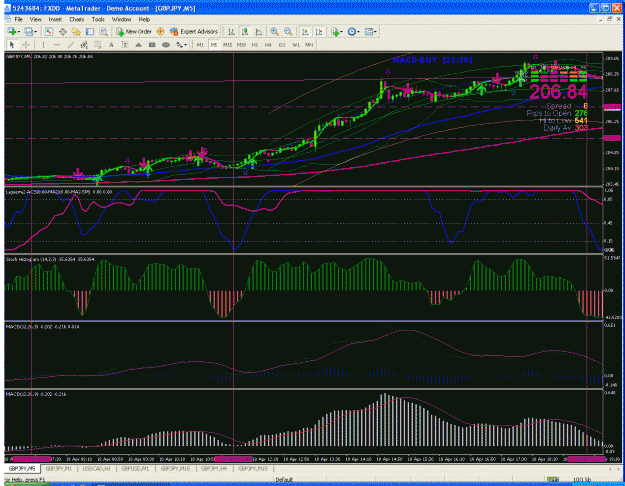625x486 pixels.
Task: Set timeframe to MN monthly
Action: pos(309,45)
